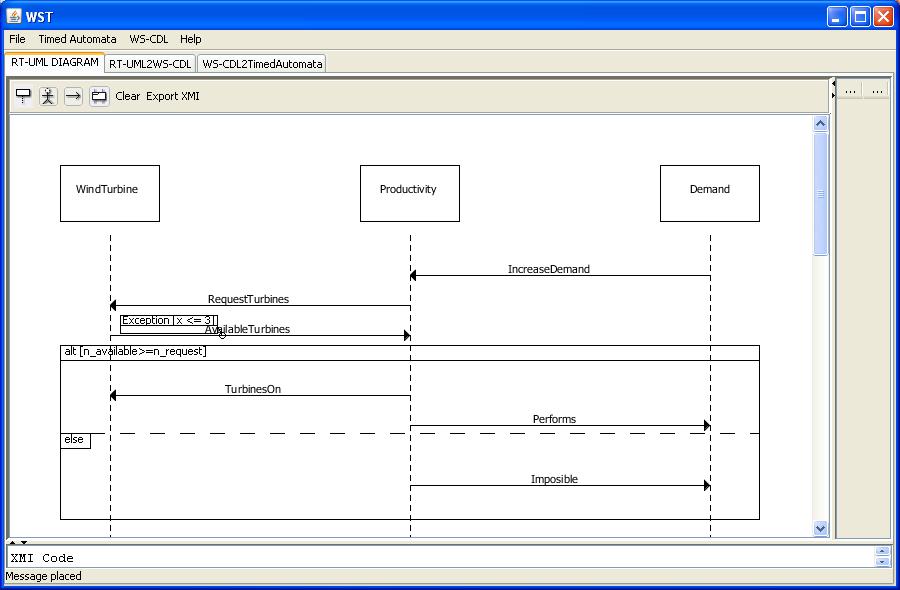Select the frame/fragment tool icon
Viewport: 900px width, 590px height.
click(99, 96)
